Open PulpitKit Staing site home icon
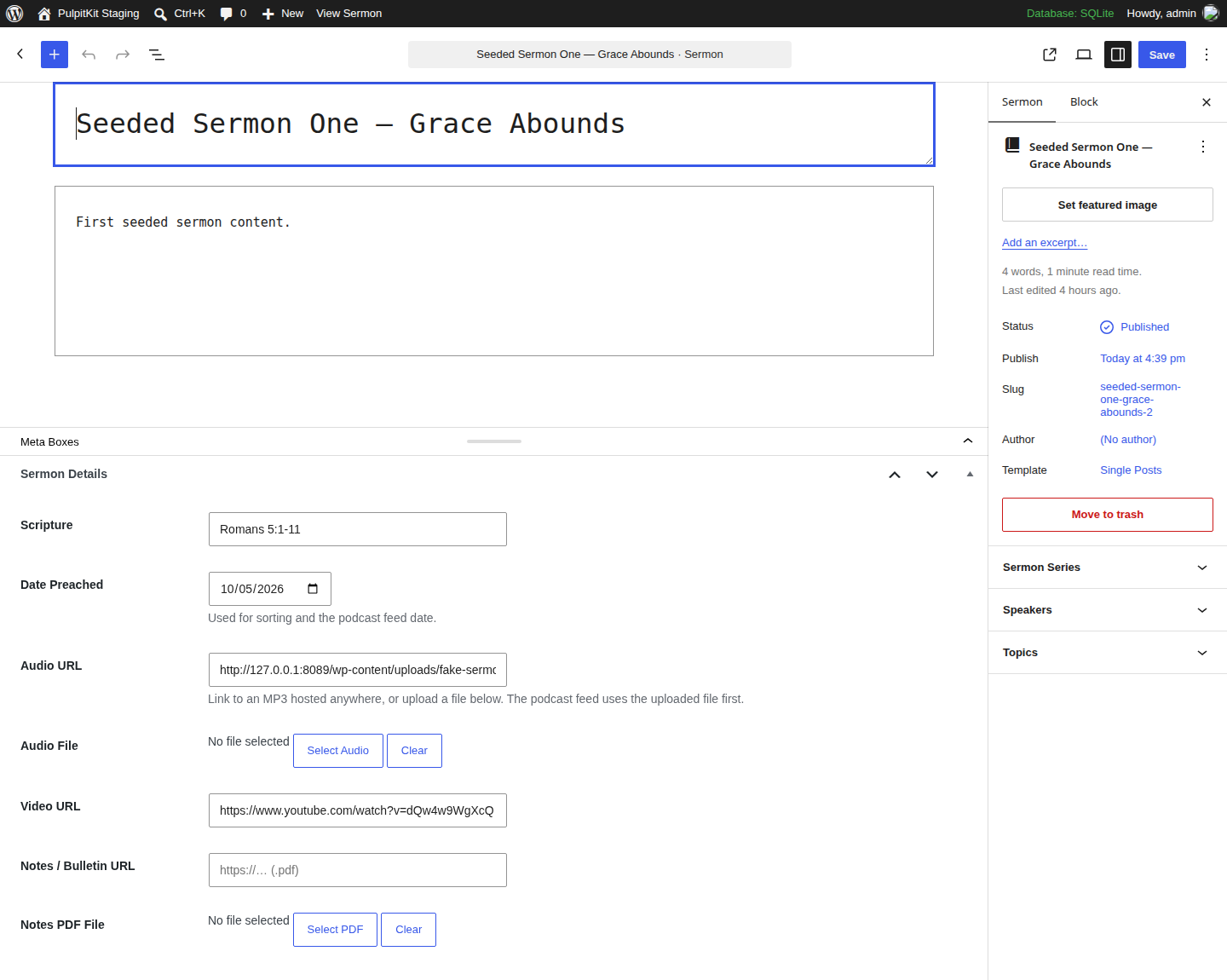Viewport: 1227px width, 980px height. [x=44, y=14]
